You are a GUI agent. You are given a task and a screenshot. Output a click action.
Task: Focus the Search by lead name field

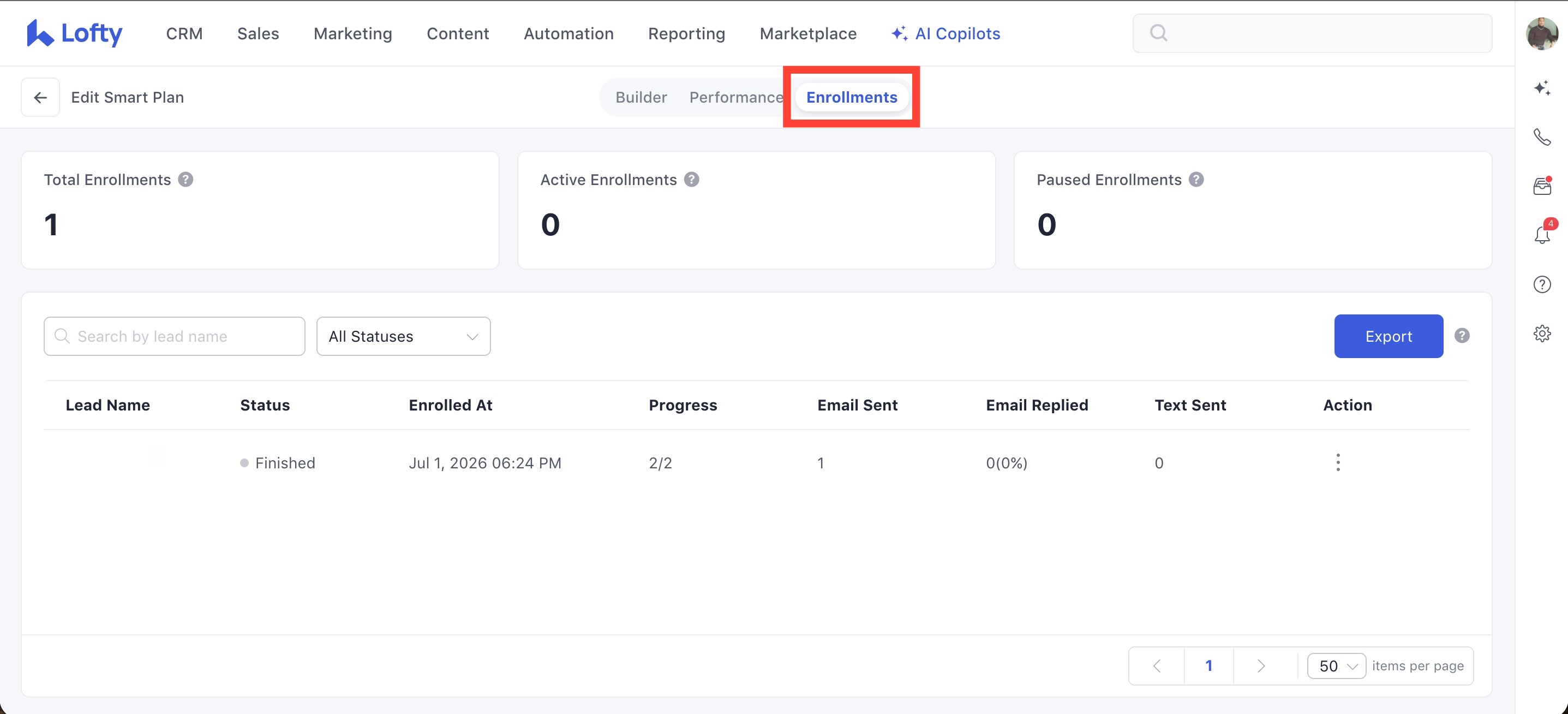174,336
